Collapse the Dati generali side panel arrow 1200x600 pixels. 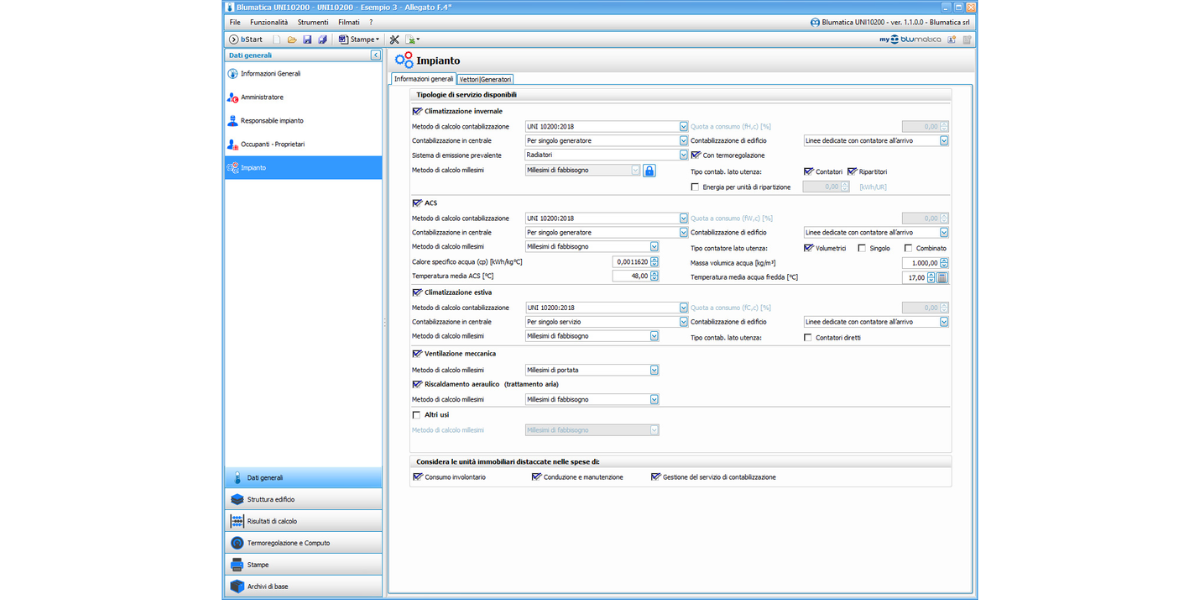375,56
